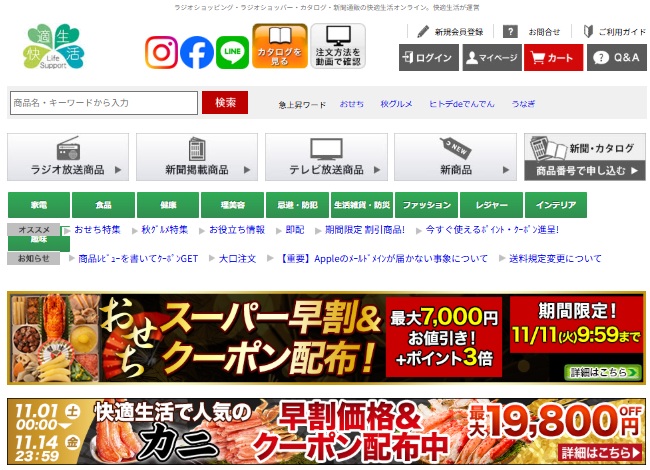Select the ファッション category tab

(x=427, y=205)
